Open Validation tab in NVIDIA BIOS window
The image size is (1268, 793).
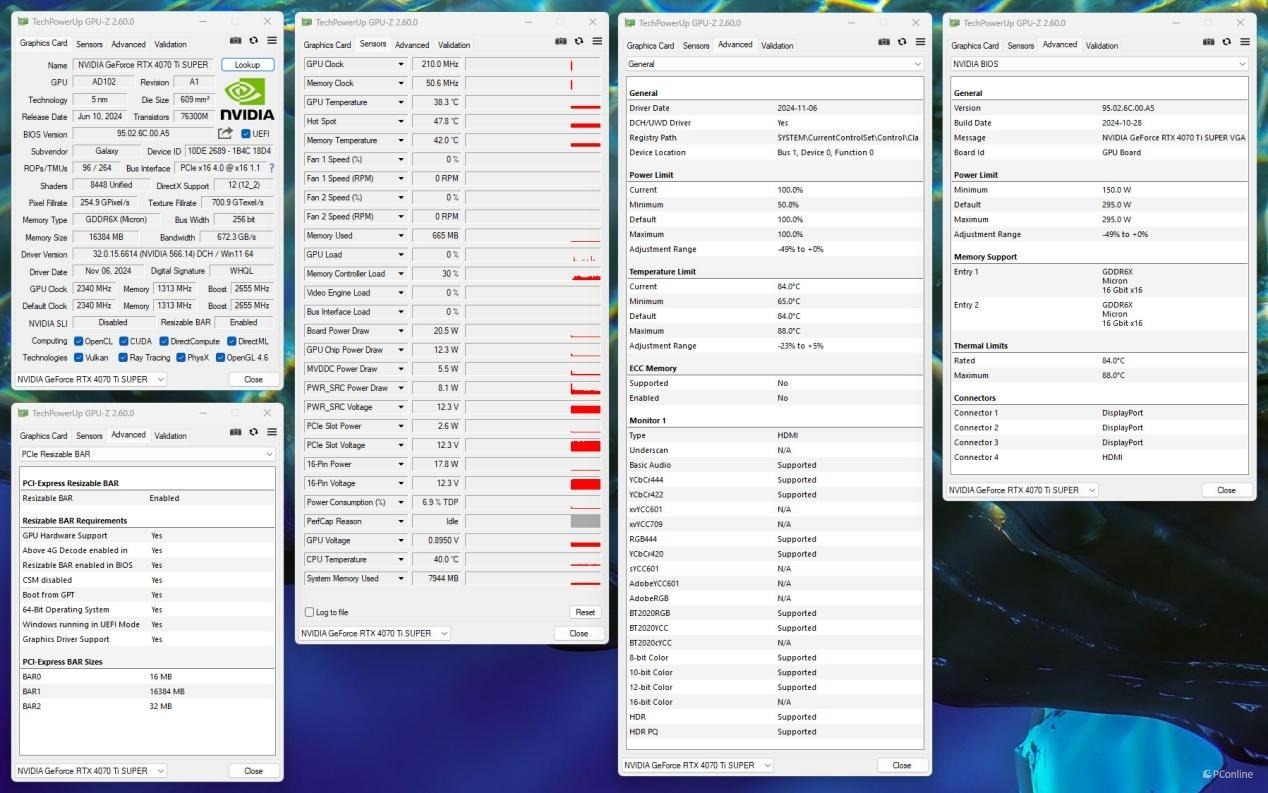[x=1102, y=45]
